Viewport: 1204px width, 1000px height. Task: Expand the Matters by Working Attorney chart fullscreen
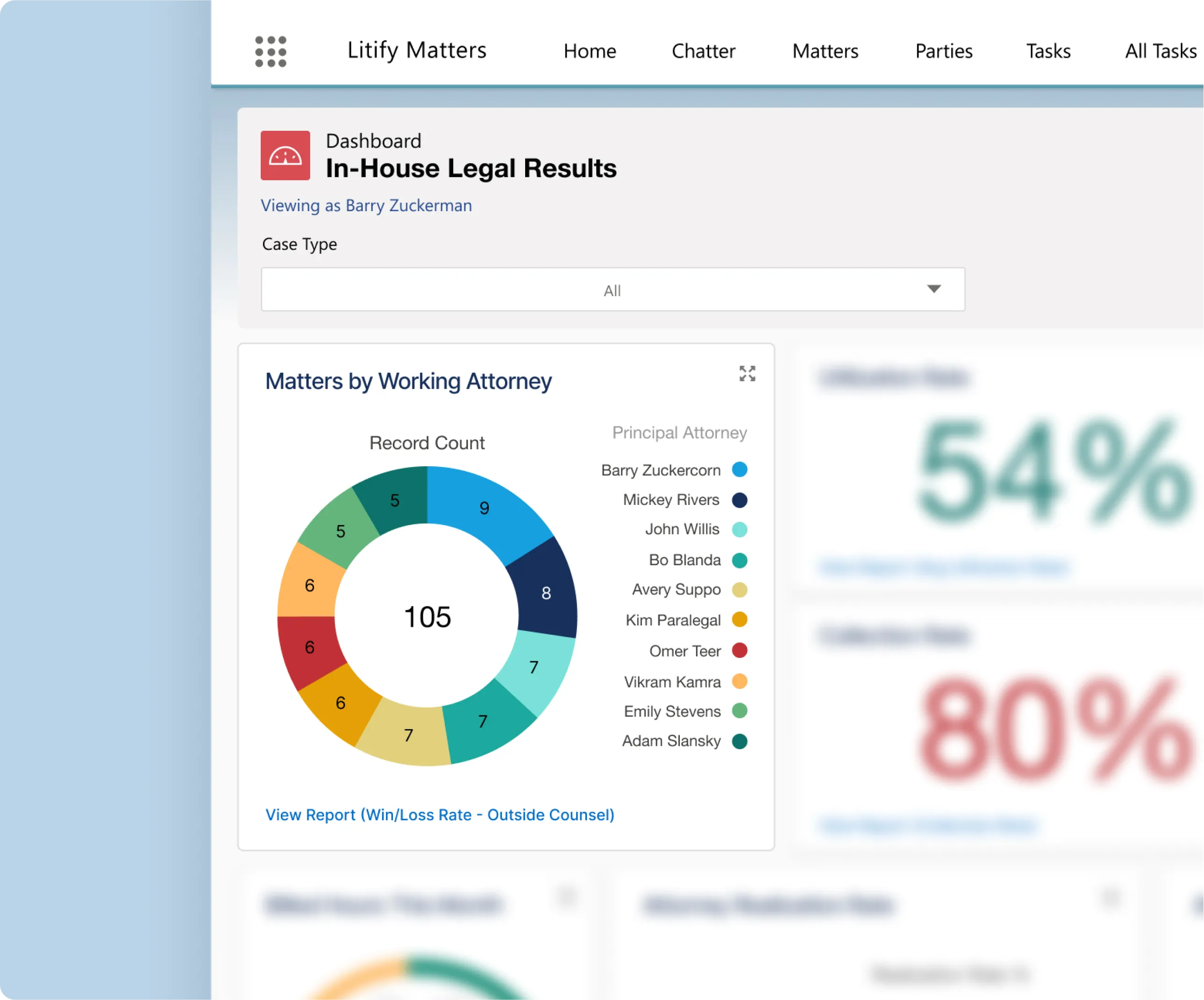click(747, 374)
